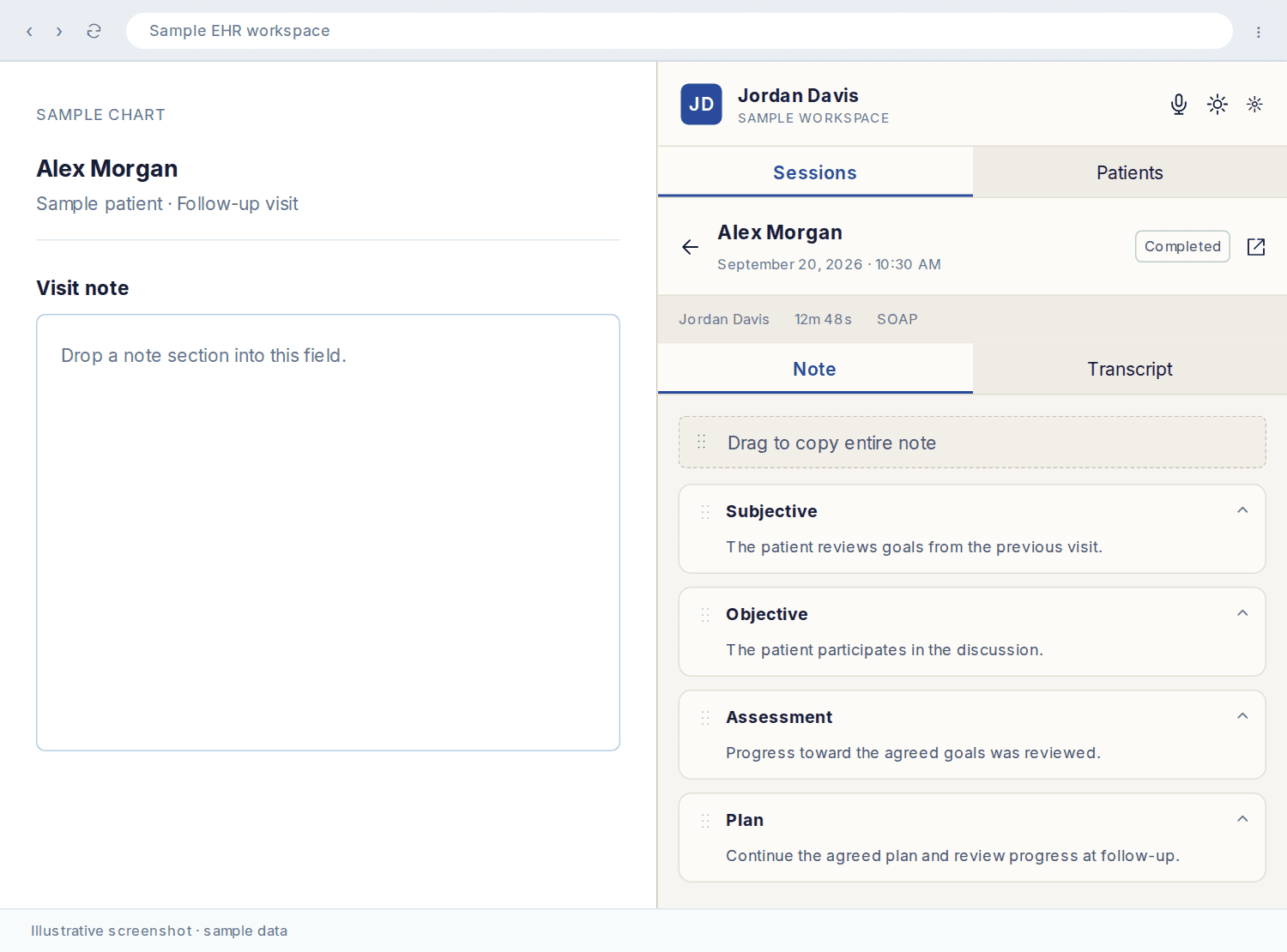Collapse the Plan section
This screenshot has height=952, width=1287.
coord(1242,819)
